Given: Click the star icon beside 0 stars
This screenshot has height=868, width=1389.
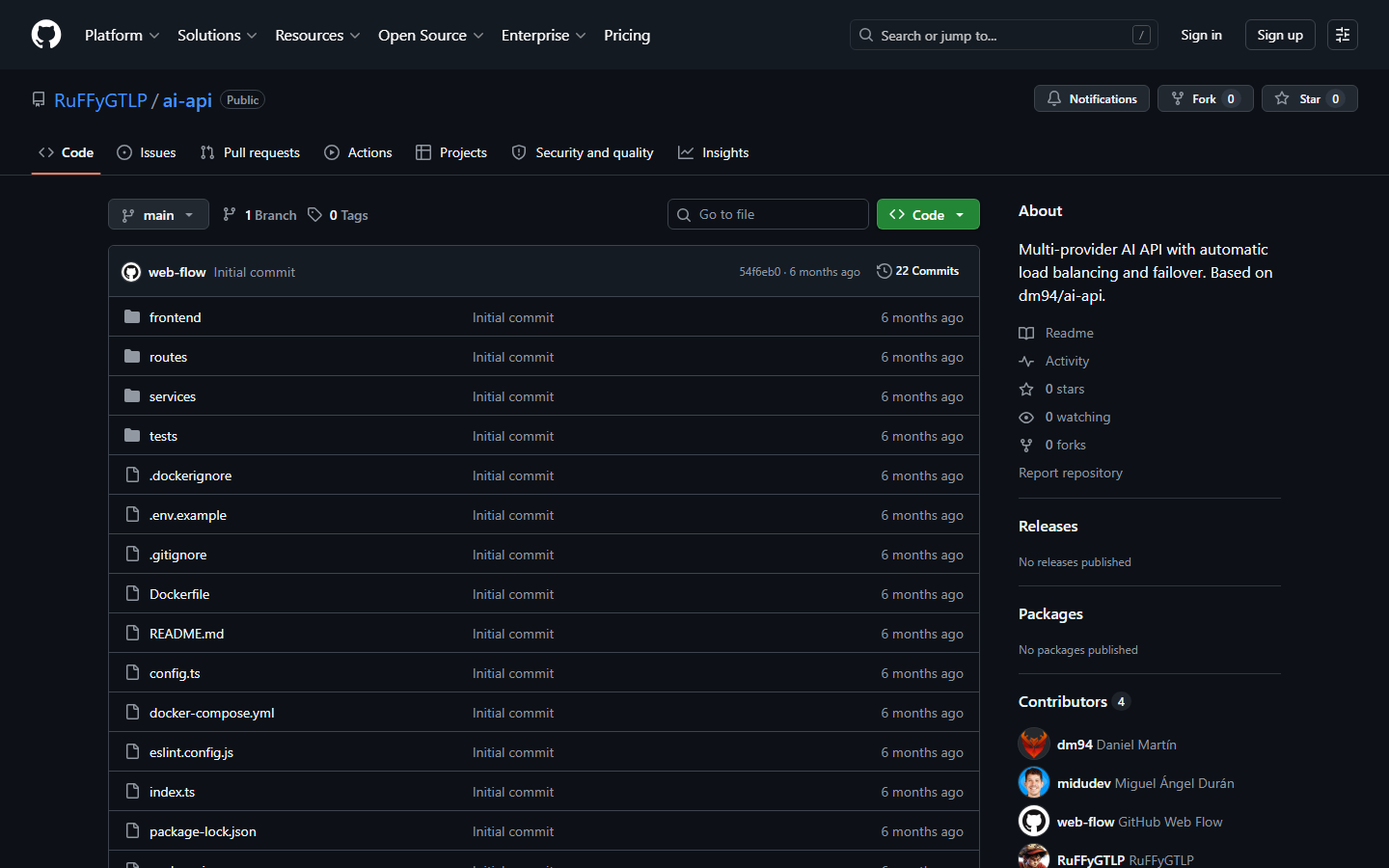Looking at the screenshot, I should [1026, 389].
